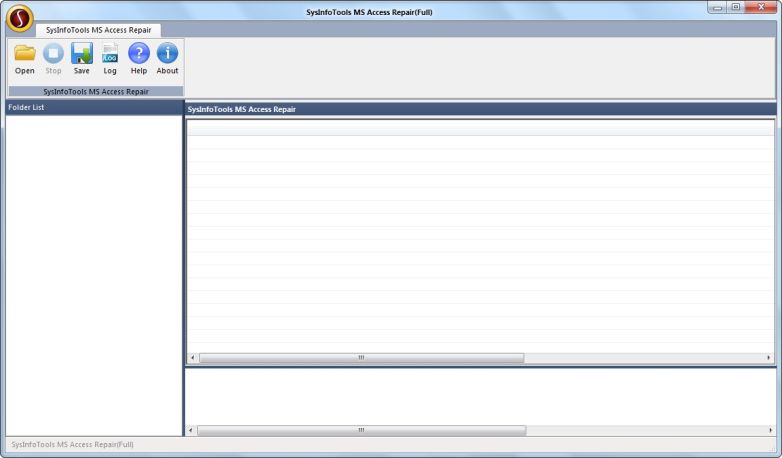Image resolution: width=782 pixels, height=458 pixels.
Task: Click the Stop toolbar icon
Action: (53, 59)
